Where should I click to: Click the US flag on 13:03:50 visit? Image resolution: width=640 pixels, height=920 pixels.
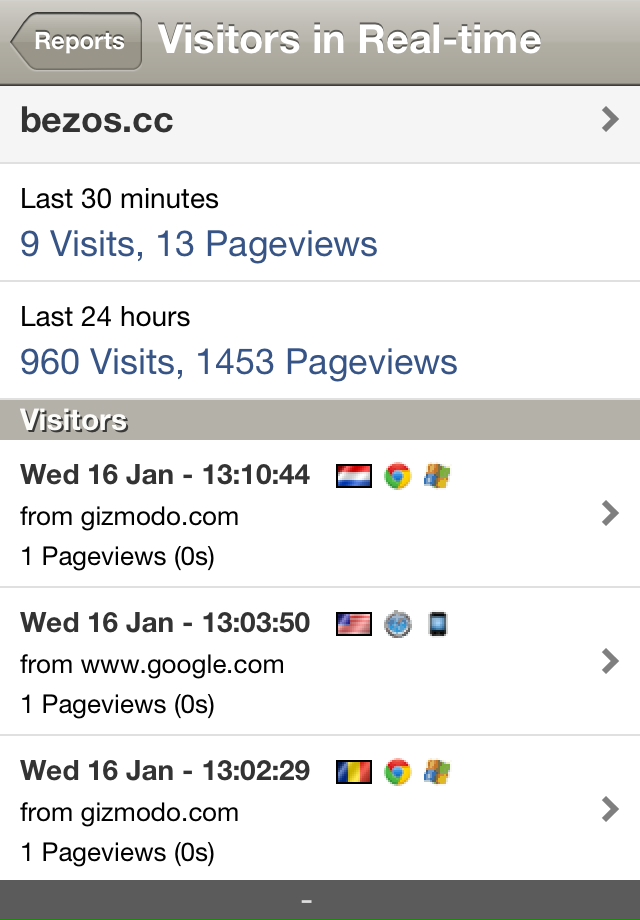(x=354, y=624)
